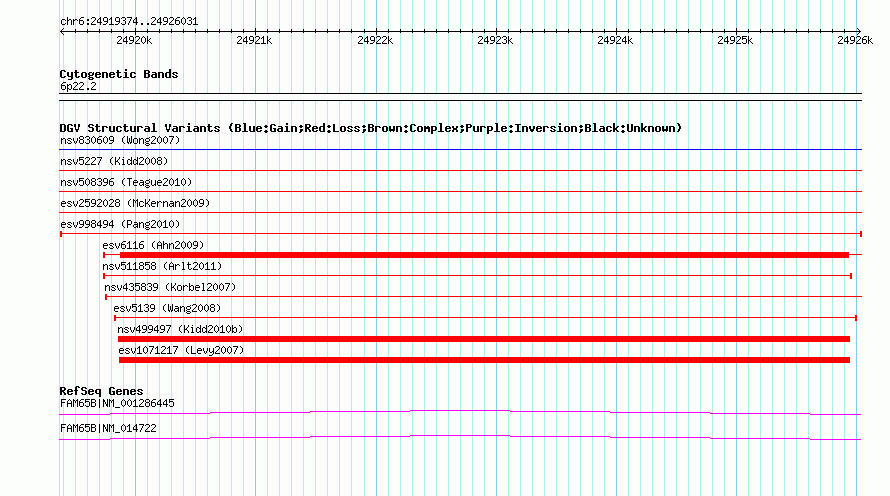Image resolution: width=890 pixels, height=496 pixels.
Task: Click the 24920k ruler tick label
Action: 134,40
